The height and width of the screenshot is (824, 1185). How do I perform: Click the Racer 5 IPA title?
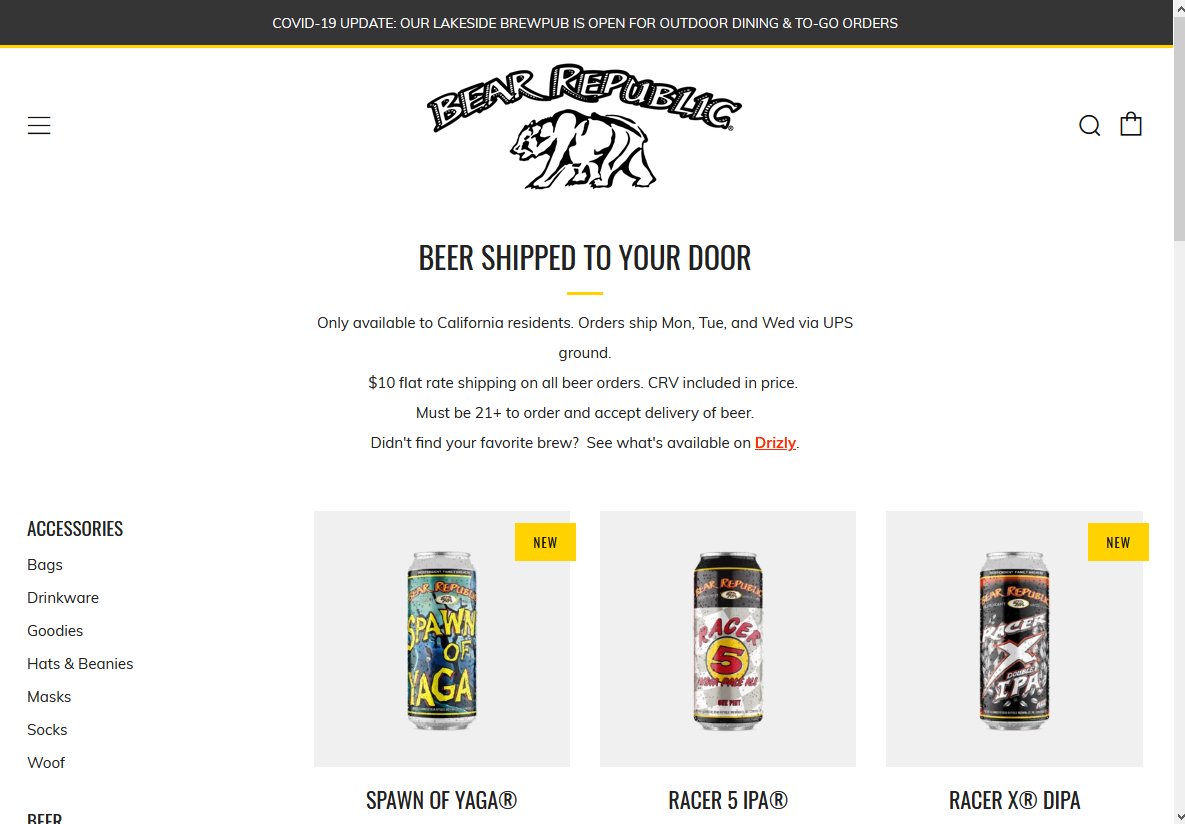728,800
